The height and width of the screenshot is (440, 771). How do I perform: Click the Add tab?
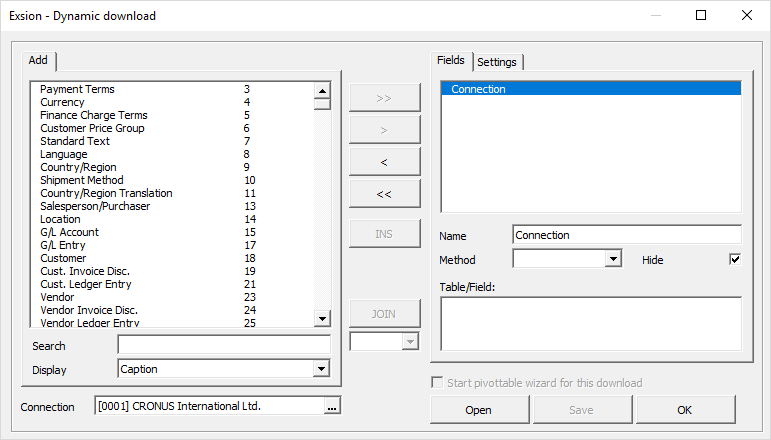coord(38,60)
